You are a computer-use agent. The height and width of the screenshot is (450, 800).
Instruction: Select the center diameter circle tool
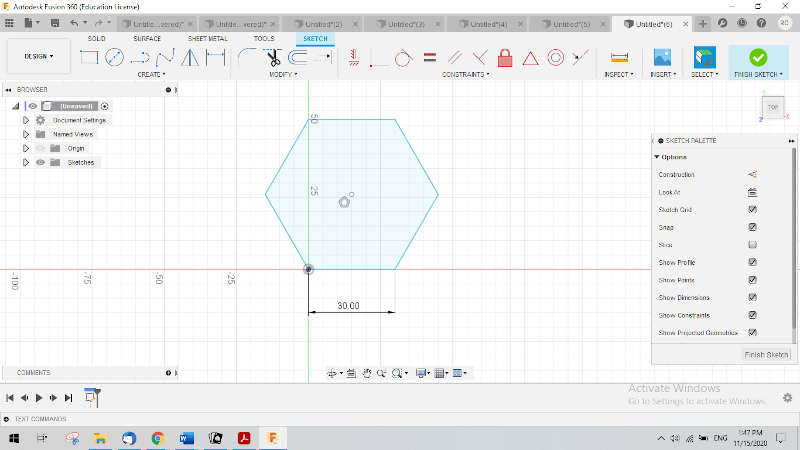coord(114,57)
